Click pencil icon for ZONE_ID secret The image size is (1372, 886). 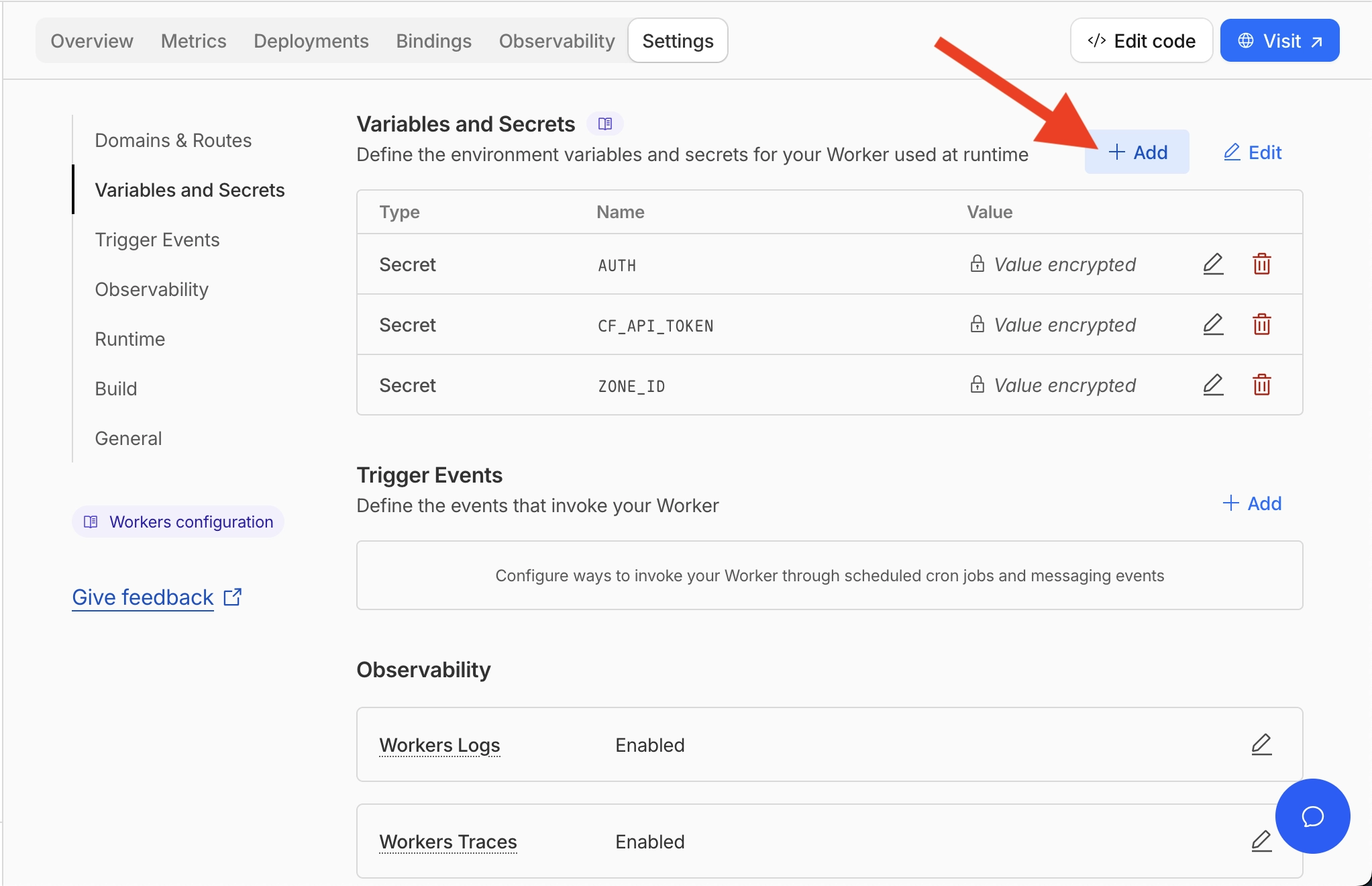click(1213, 385)
